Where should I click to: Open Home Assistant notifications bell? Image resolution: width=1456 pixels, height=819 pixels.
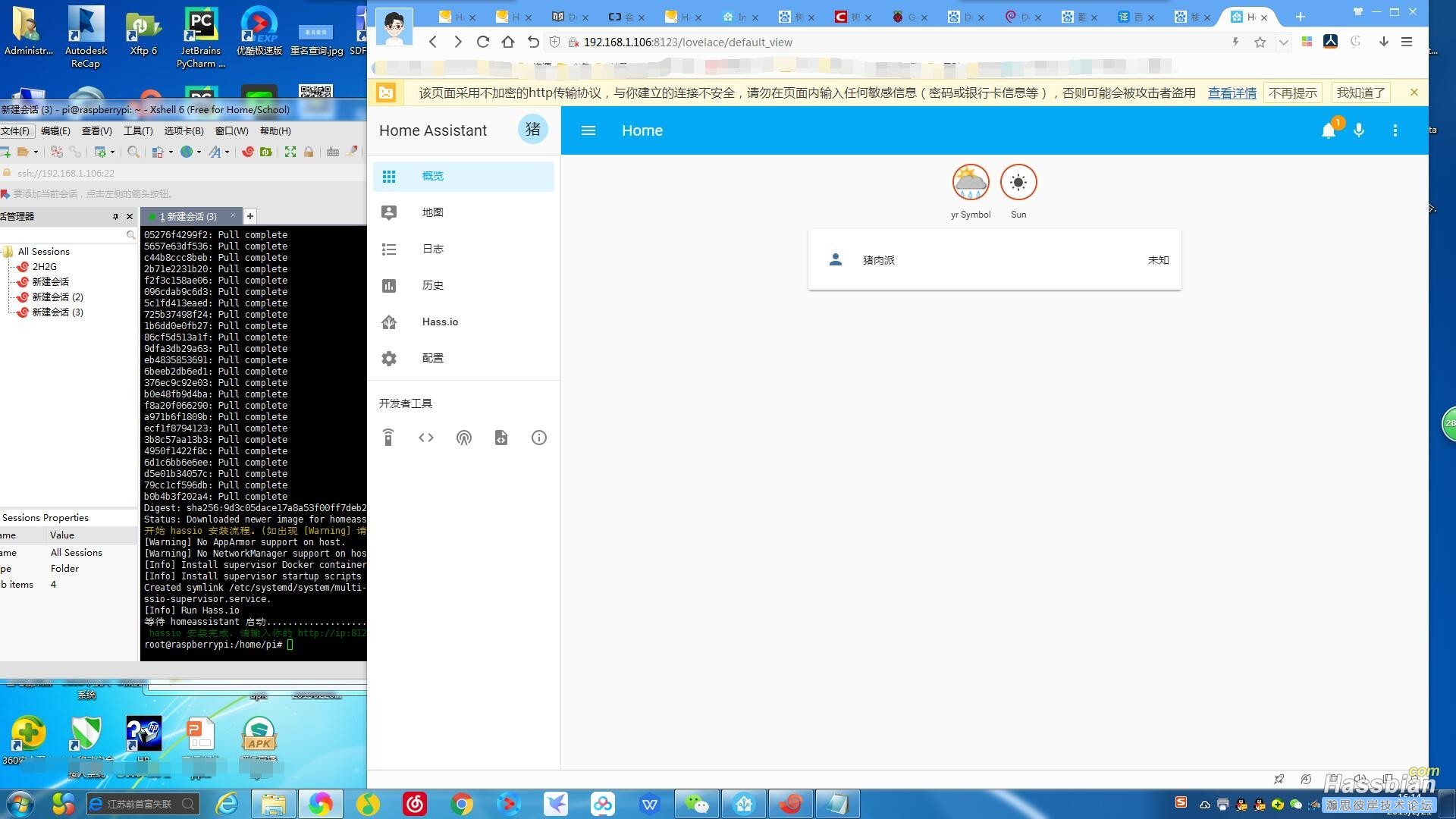click(1329, 130)
